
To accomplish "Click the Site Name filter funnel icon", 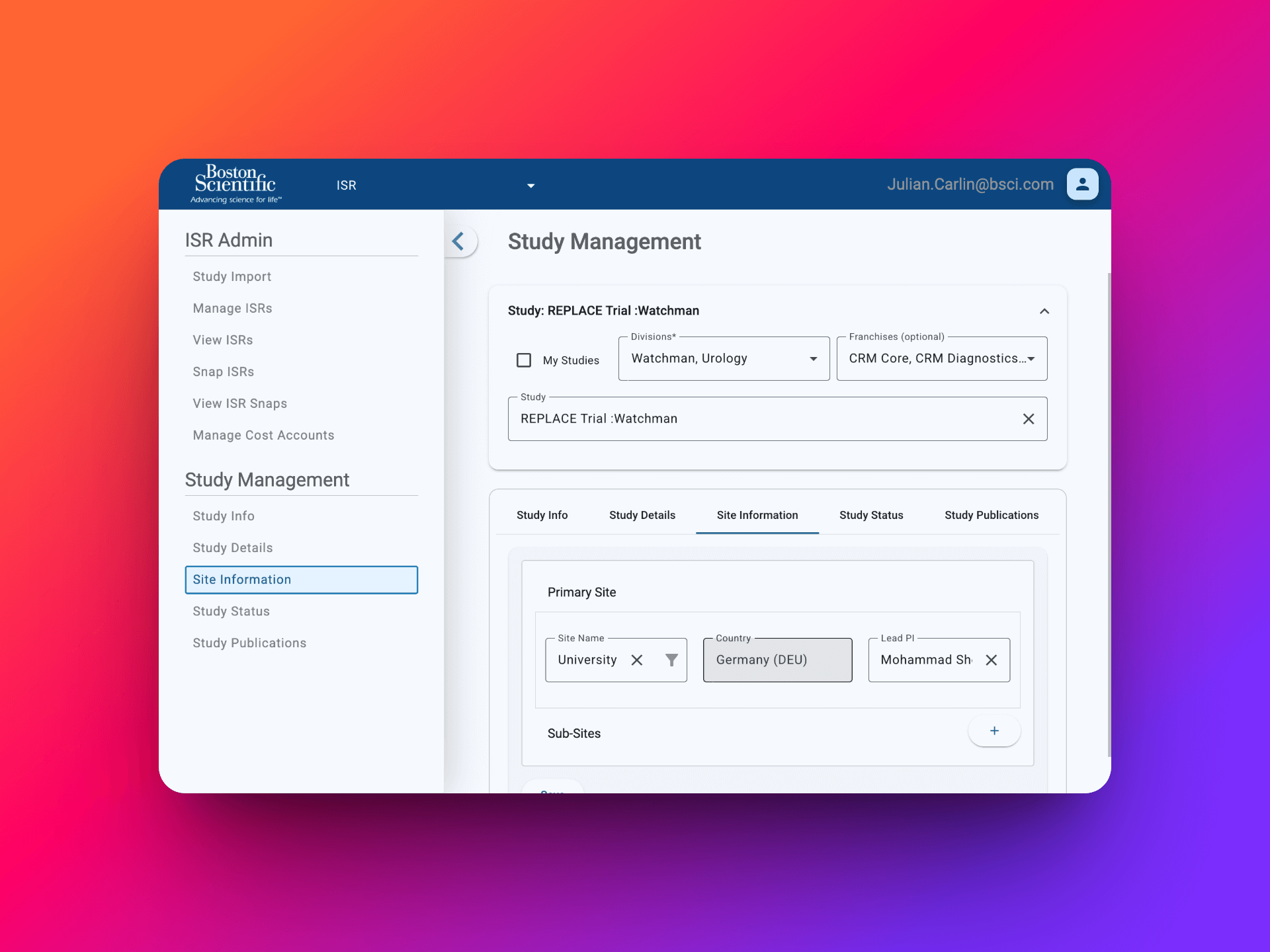I will (x=671, y=660).
